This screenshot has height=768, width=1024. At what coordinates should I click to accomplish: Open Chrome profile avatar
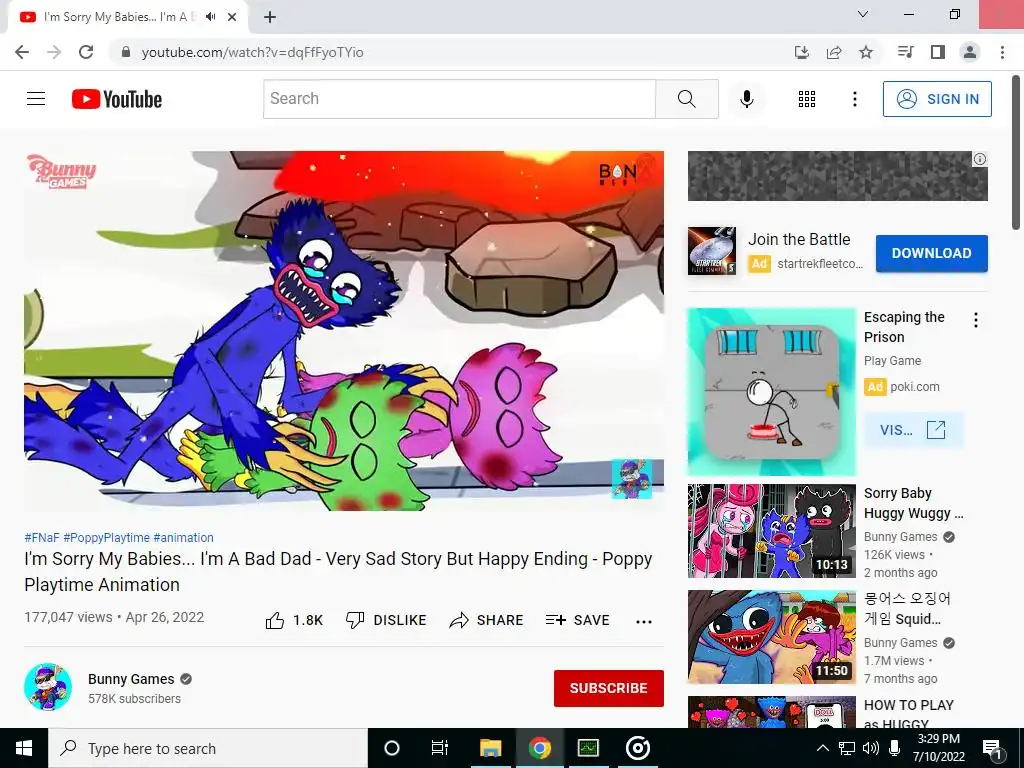point(970,52)
